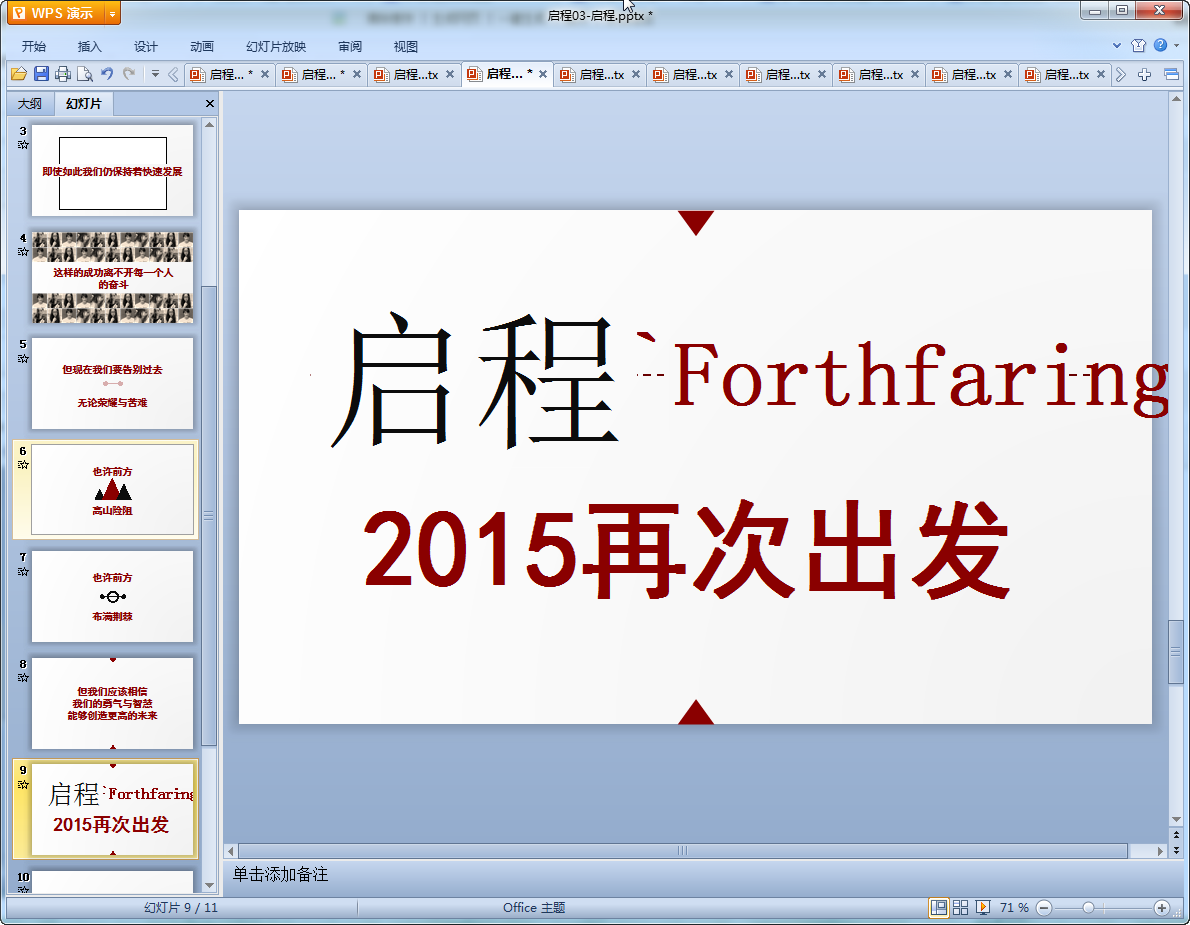Open the 幻灯片放映 menu
This screenshot has width=1190, height=925.
coord(275,46)
